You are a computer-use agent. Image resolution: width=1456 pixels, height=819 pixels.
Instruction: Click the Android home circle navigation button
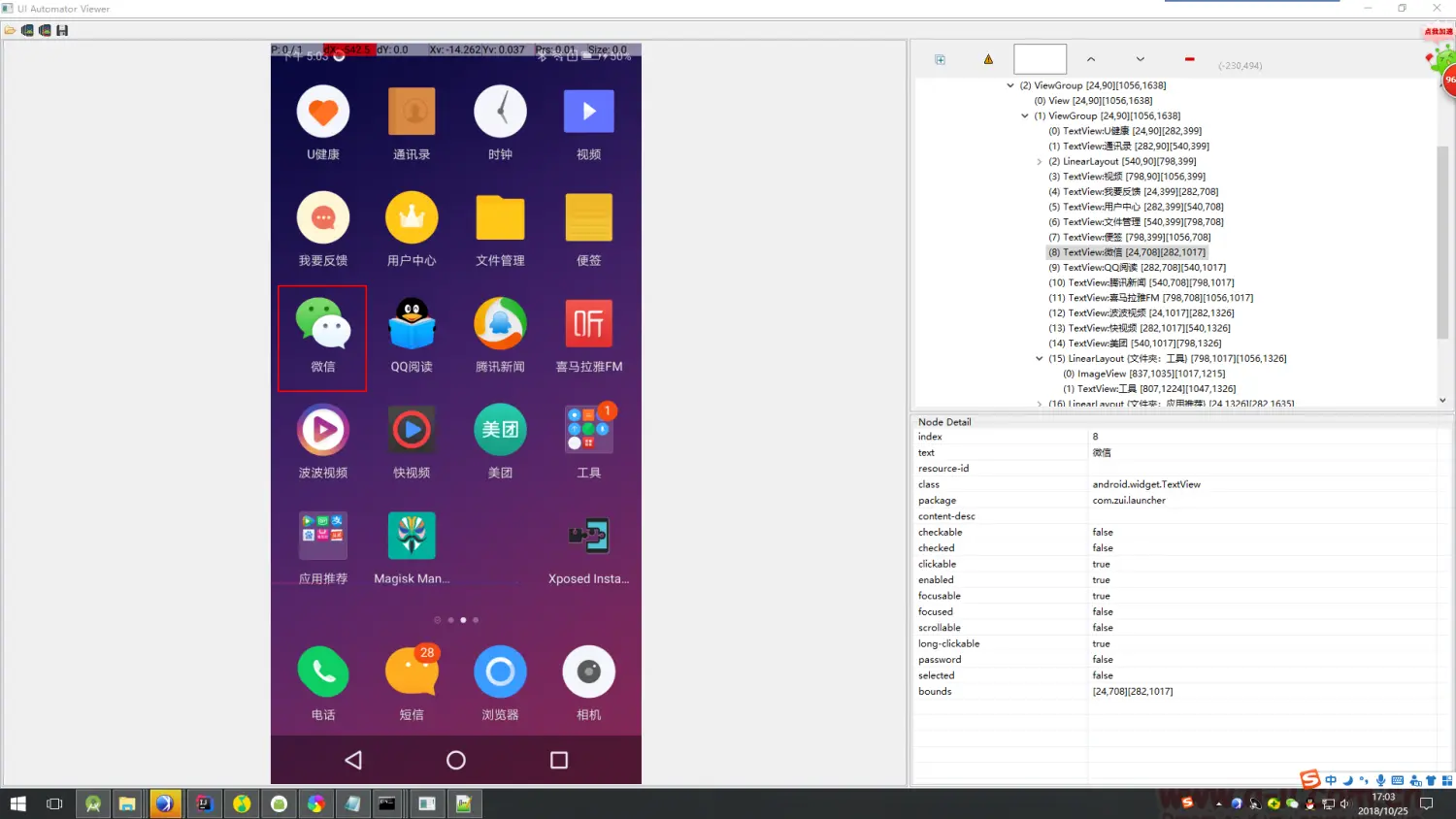[x=456, y=761]
